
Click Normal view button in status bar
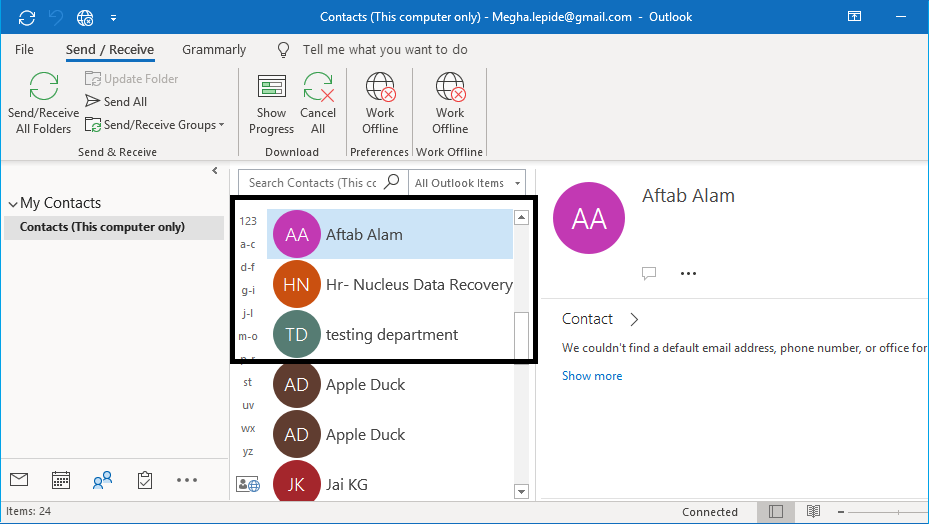click(776, 512)
